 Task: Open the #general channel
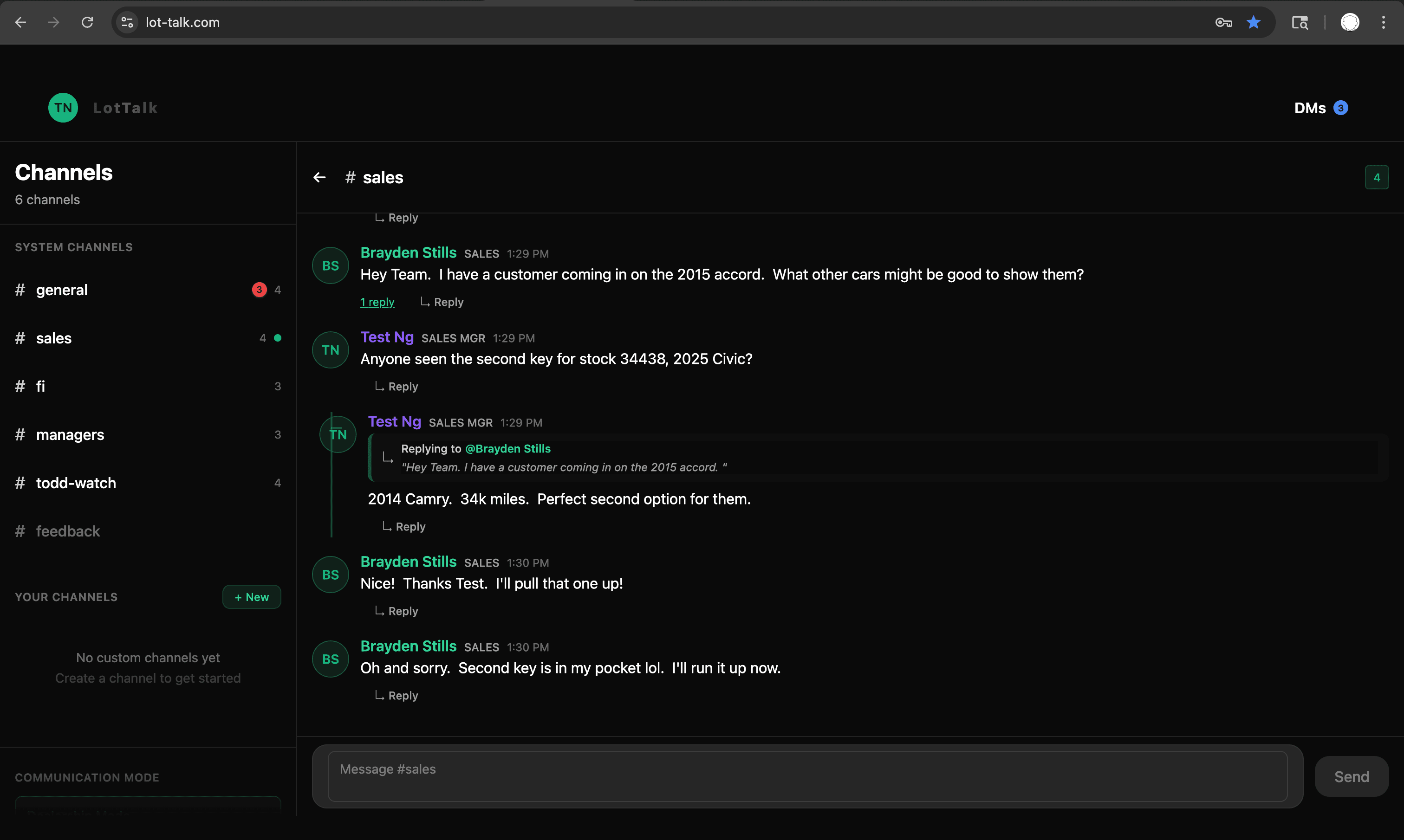(x=62, y=289)
